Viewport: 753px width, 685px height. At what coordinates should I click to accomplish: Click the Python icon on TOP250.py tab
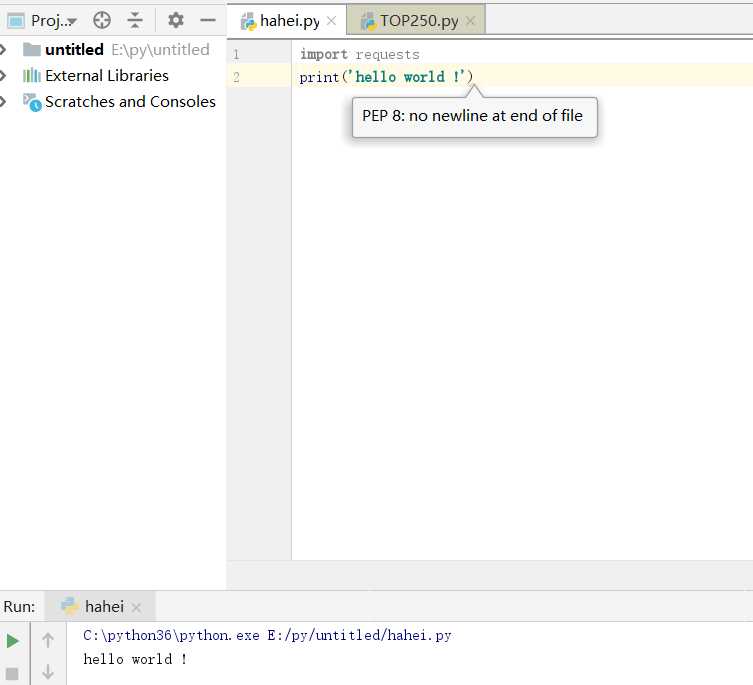368,22
